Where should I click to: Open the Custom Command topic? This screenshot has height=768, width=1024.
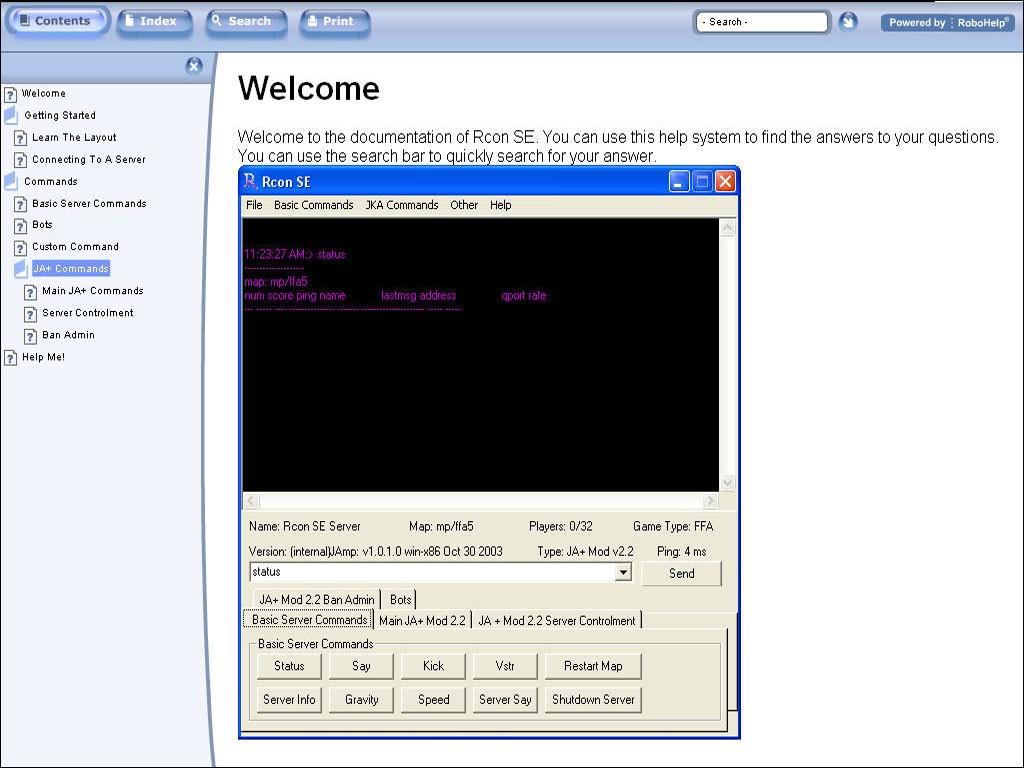point(75,247)
